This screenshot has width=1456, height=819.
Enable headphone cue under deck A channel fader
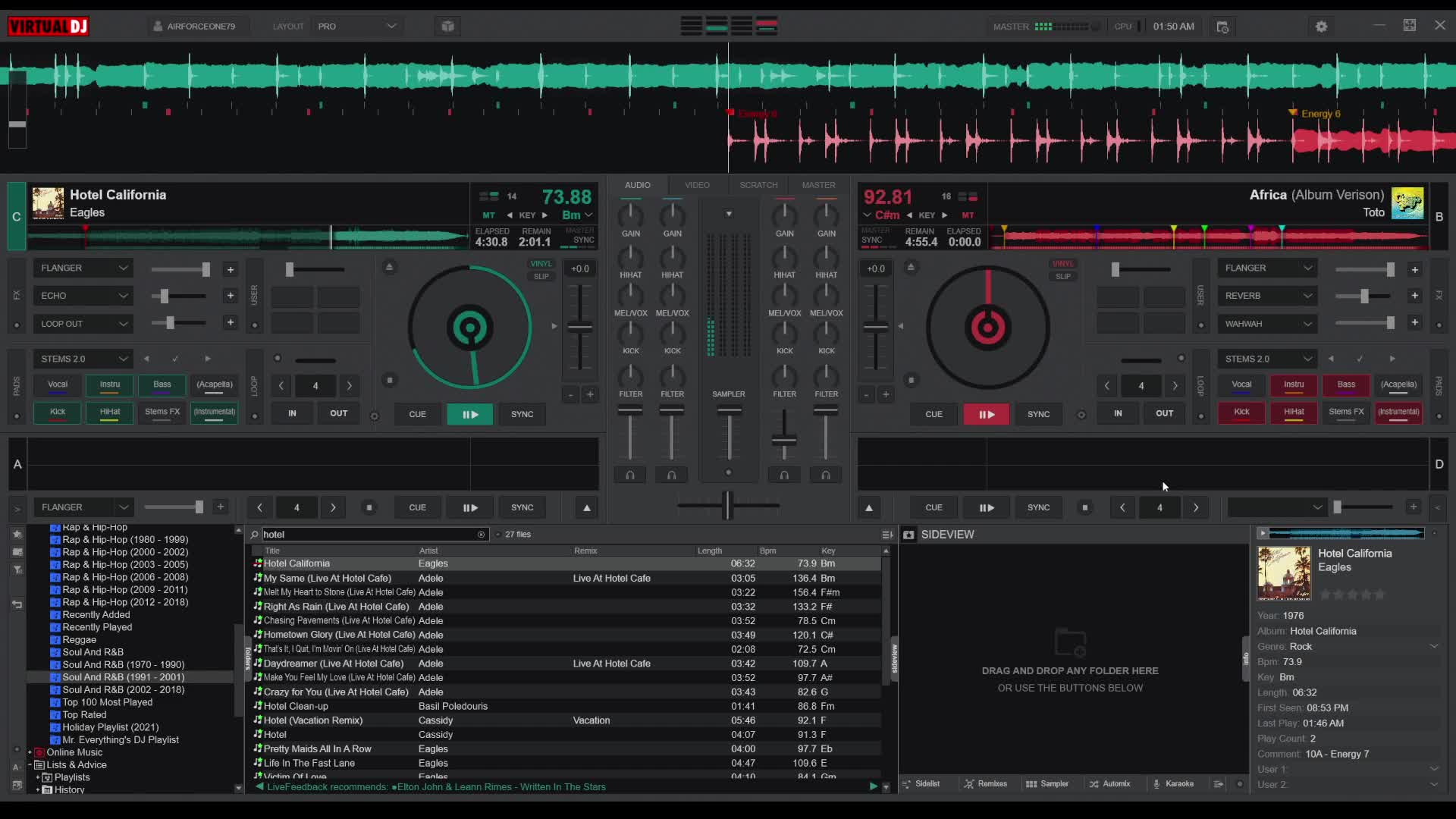click(631, 474)
